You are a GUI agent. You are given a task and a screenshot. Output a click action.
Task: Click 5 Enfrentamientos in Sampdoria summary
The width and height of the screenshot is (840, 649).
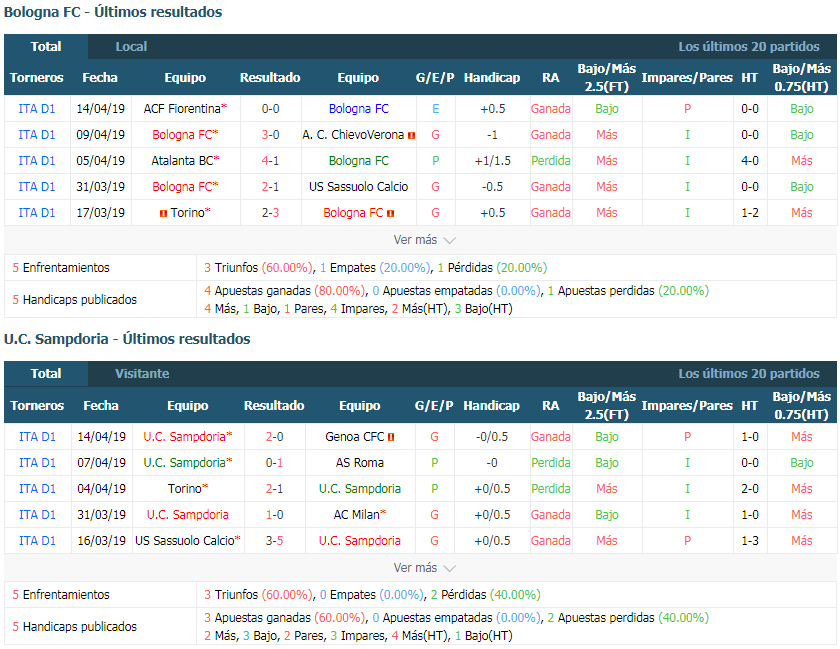(x=61, y=595)
